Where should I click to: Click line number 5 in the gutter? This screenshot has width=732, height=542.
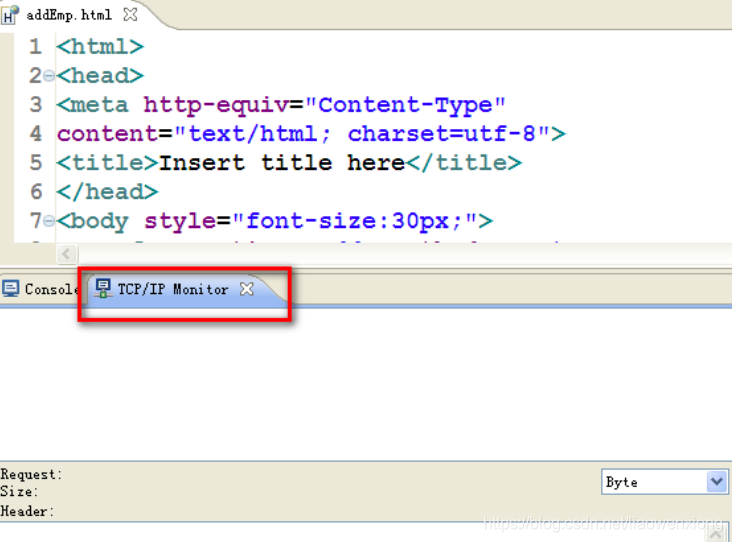[36, 163]
